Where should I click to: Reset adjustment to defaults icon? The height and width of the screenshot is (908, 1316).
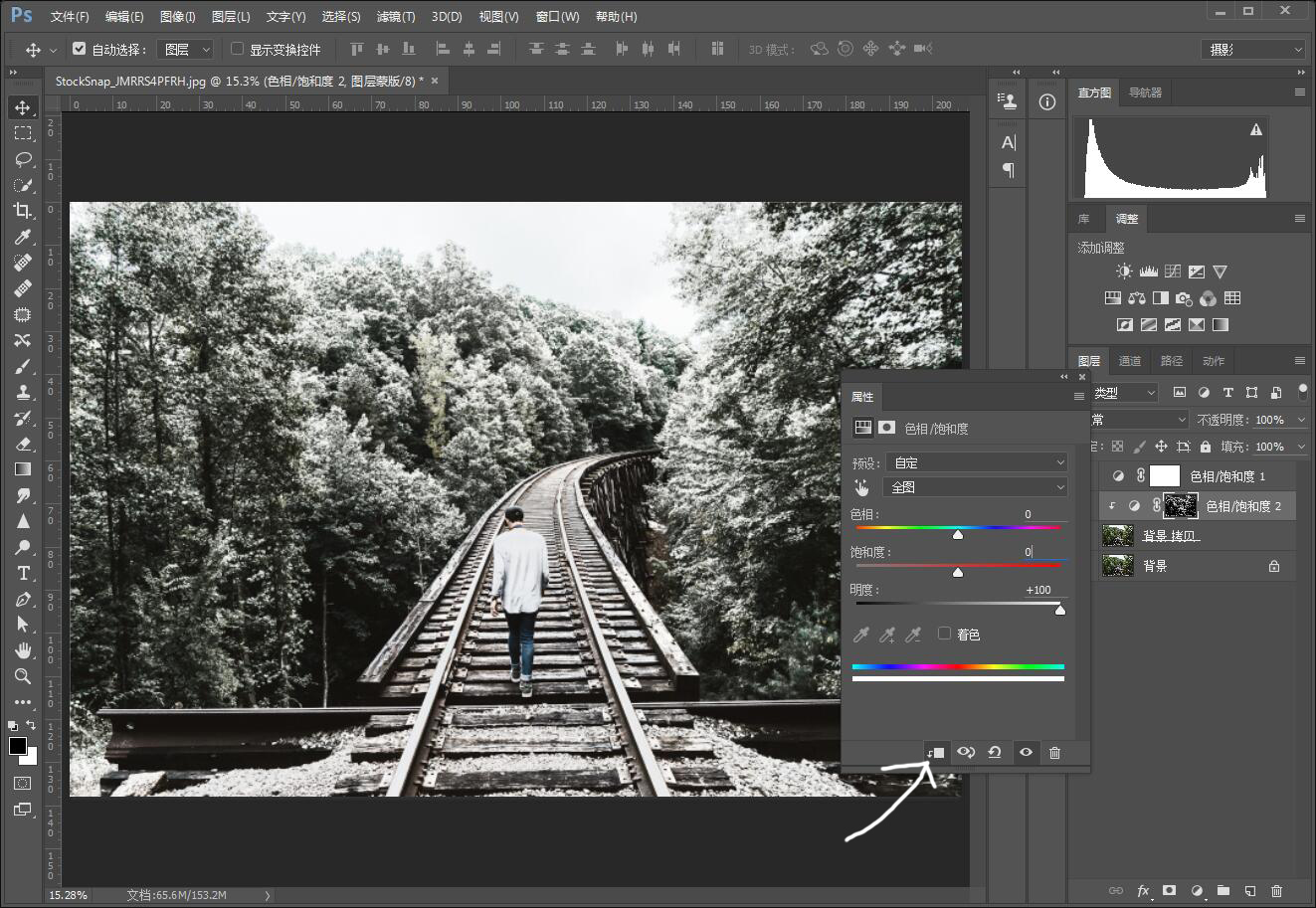[x=995, y=753]
